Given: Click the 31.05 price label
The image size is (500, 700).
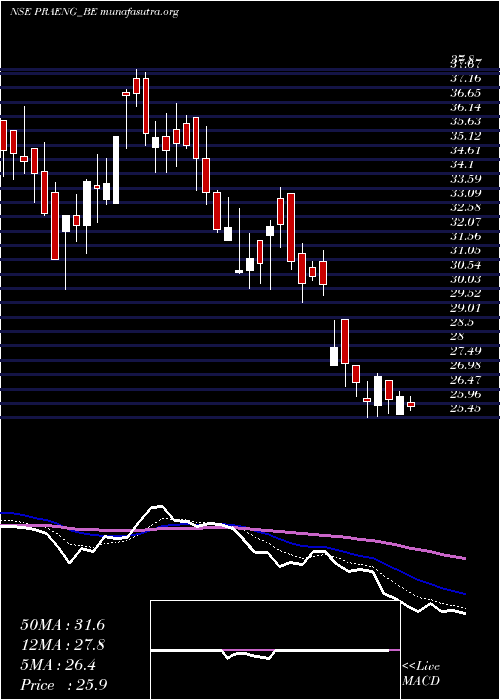Looking at the screenshot, I should [465, 250].
